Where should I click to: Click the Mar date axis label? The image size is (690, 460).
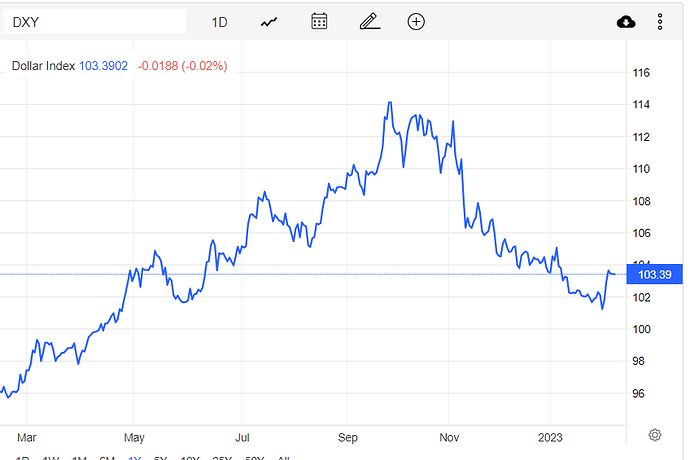[26, 437]
